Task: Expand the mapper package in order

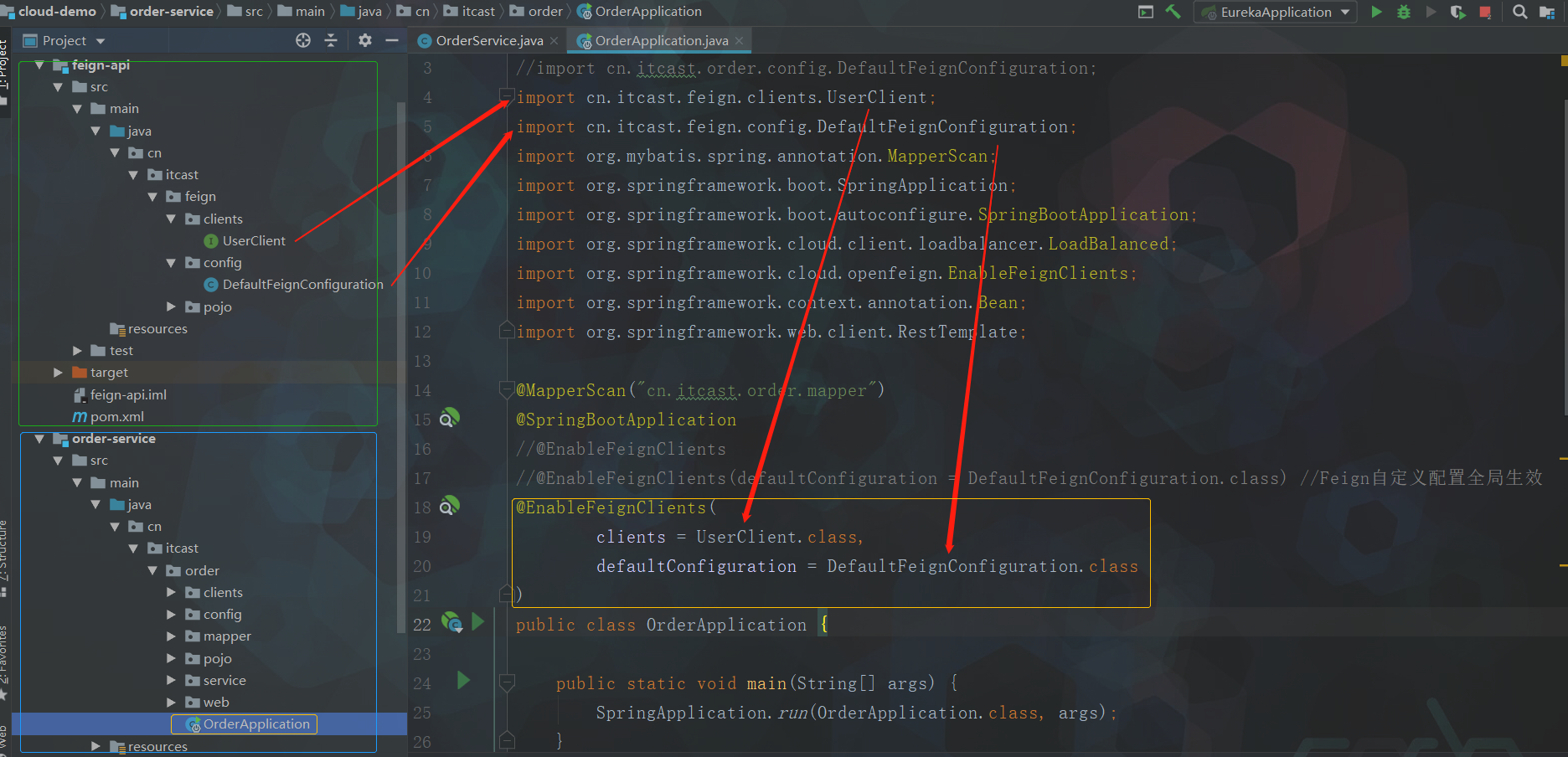Action: (x=172, y=636)
